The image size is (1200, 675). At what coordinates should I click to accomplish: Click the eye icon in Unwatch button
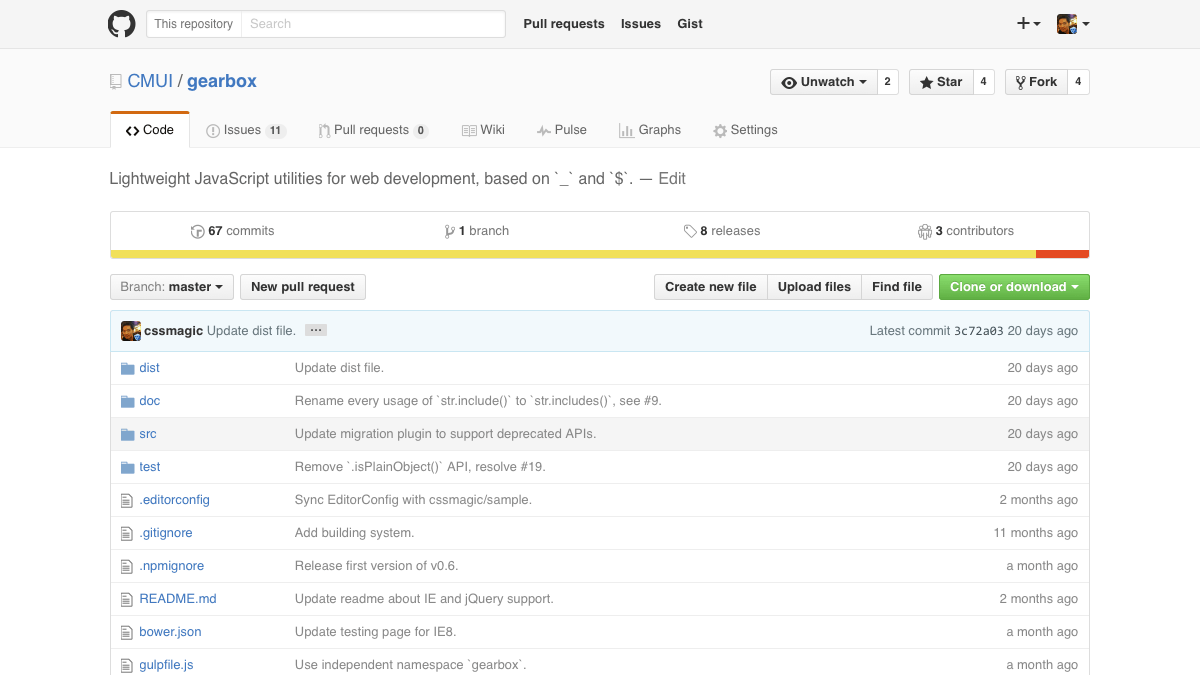pos(789,82)
